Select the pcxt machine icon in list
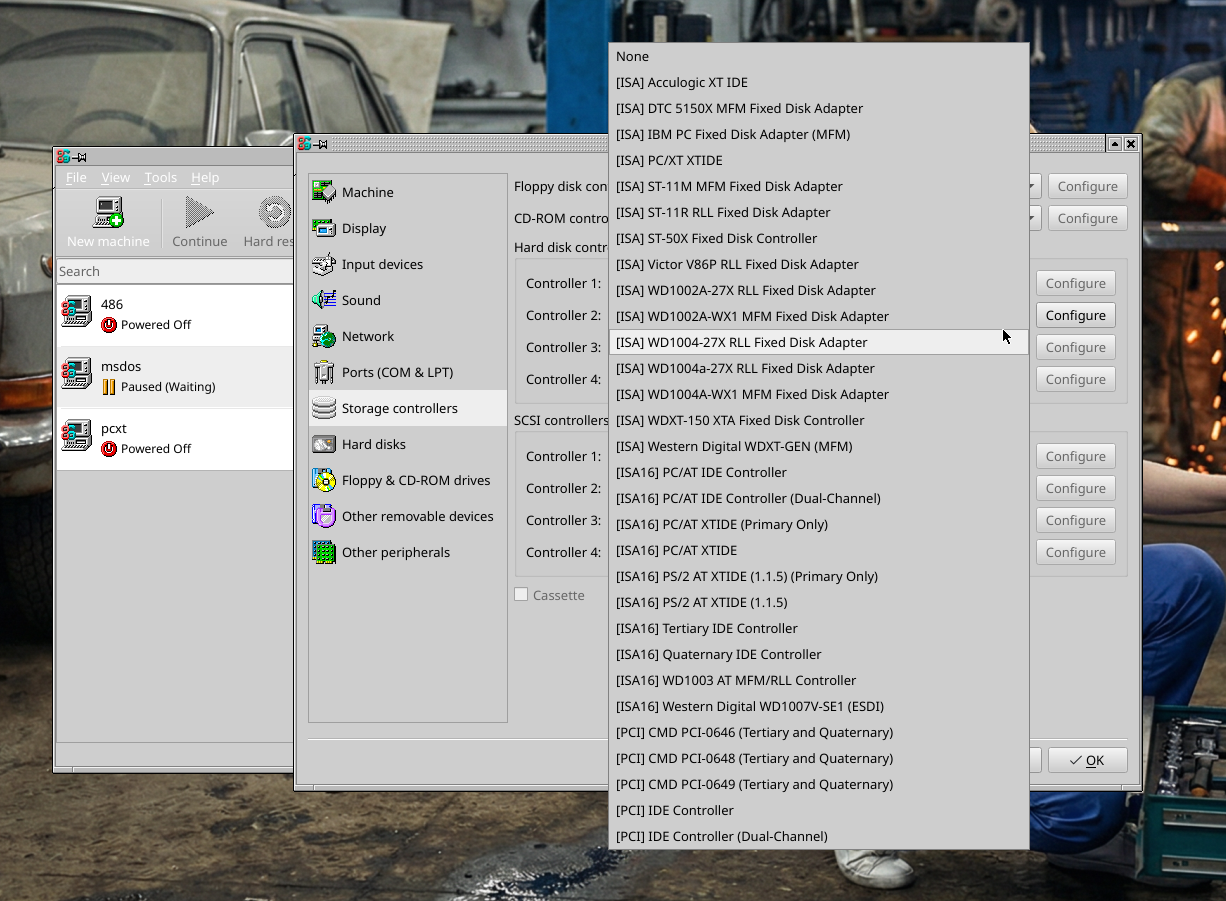Screen dimensions: 1226x901 [x=76, y=436]
